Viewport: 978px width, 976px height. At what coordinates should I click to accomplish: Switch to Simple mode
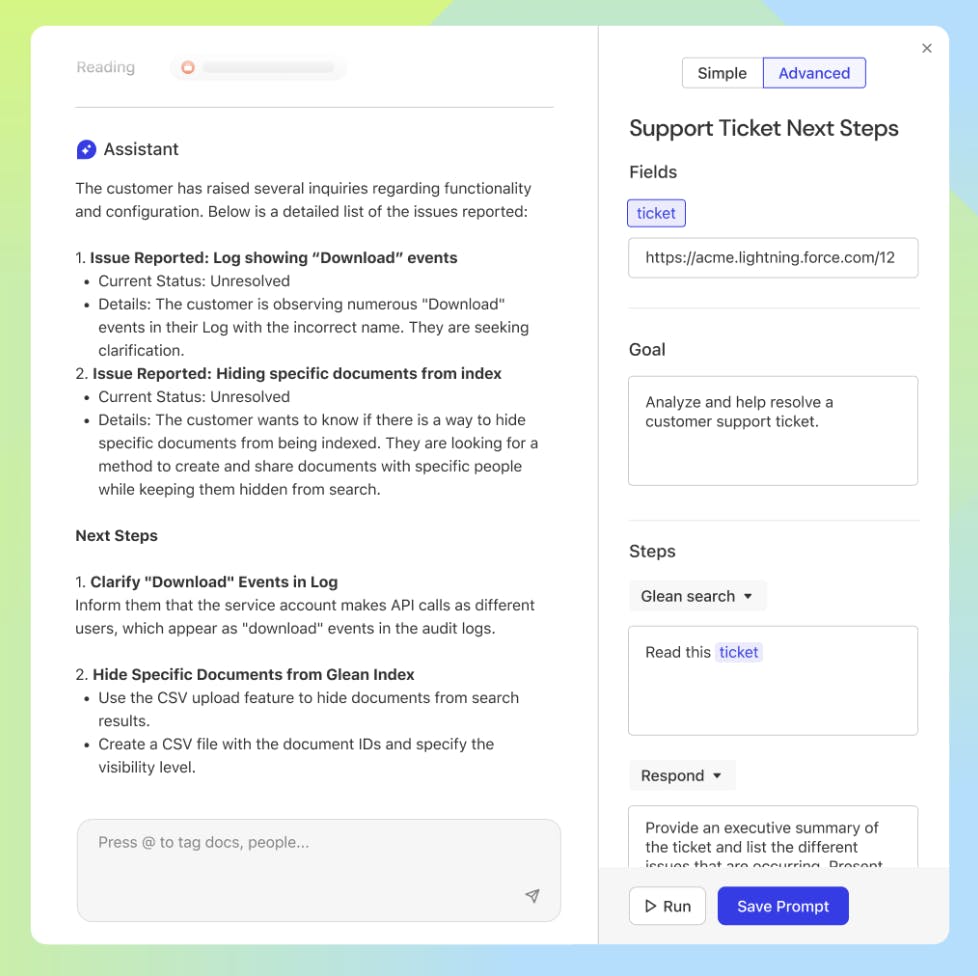(722, 73)
